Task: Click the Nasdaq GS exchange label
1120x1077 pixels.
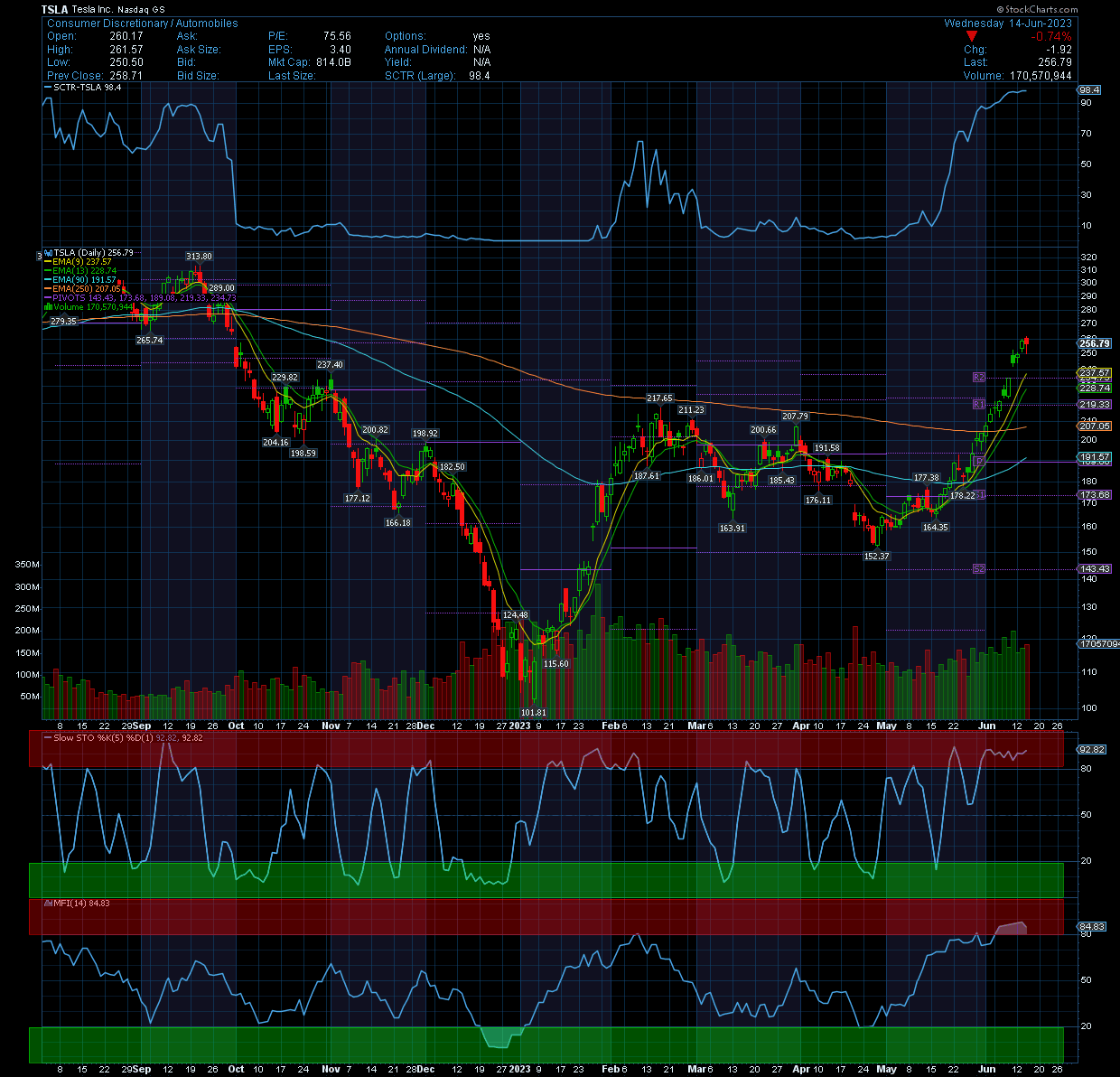Action: [141, 9]
